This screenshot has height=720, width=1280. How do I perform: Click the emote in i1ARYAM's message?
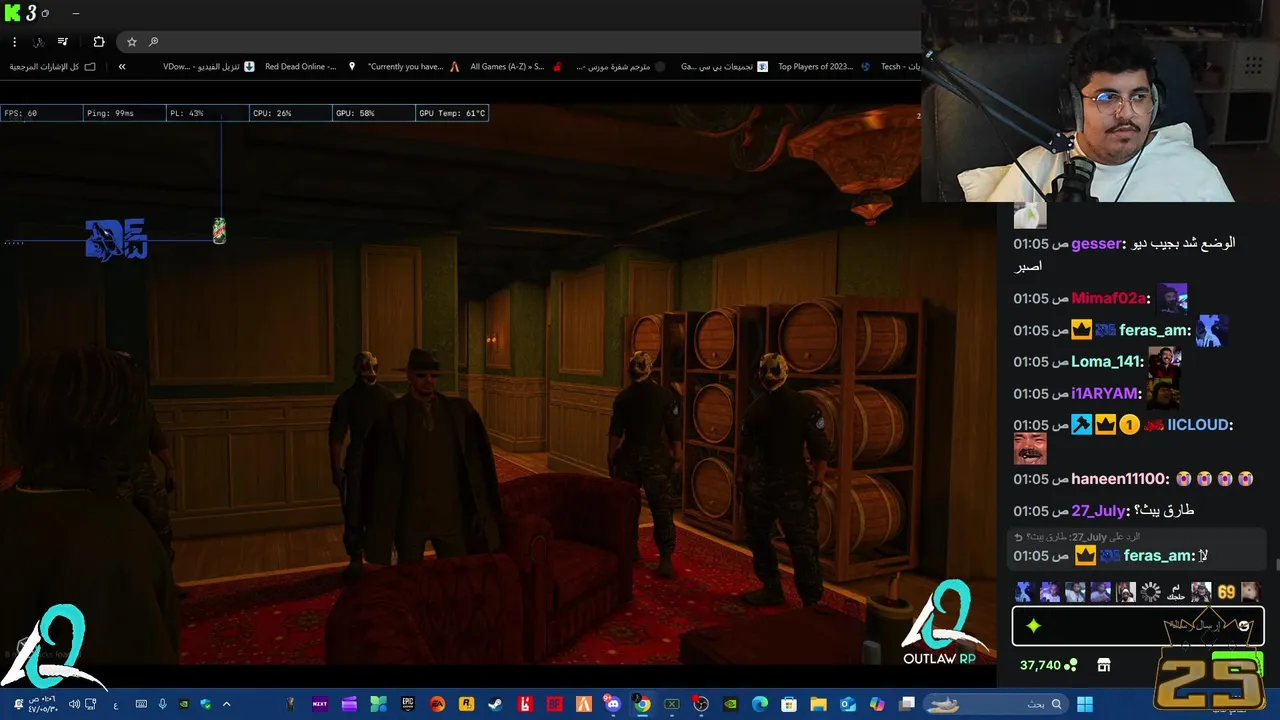pos(1163,394)
